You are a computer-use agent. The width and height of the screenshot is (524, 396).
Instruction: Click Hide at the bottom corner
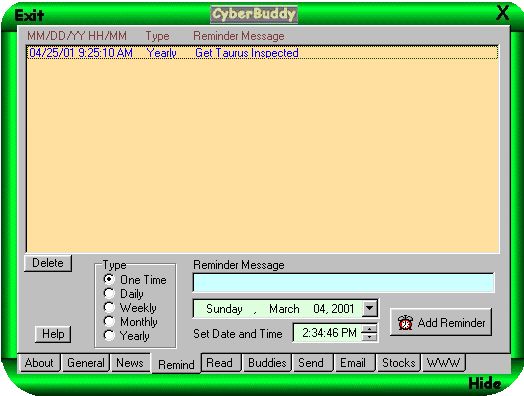click(485, 384)
